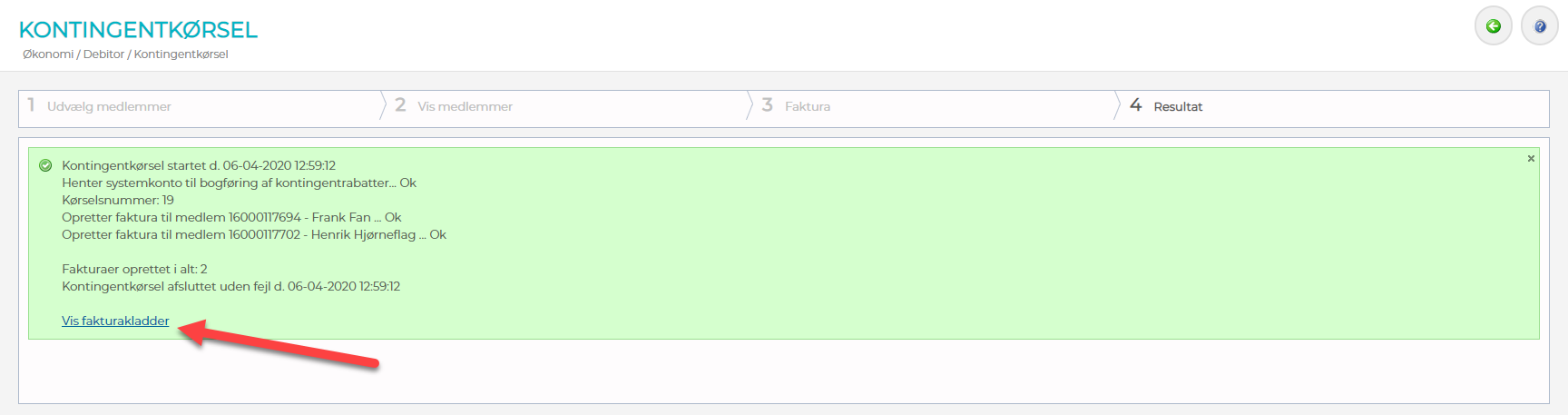Open help with the question mark icon

[x=1539, y=26]
